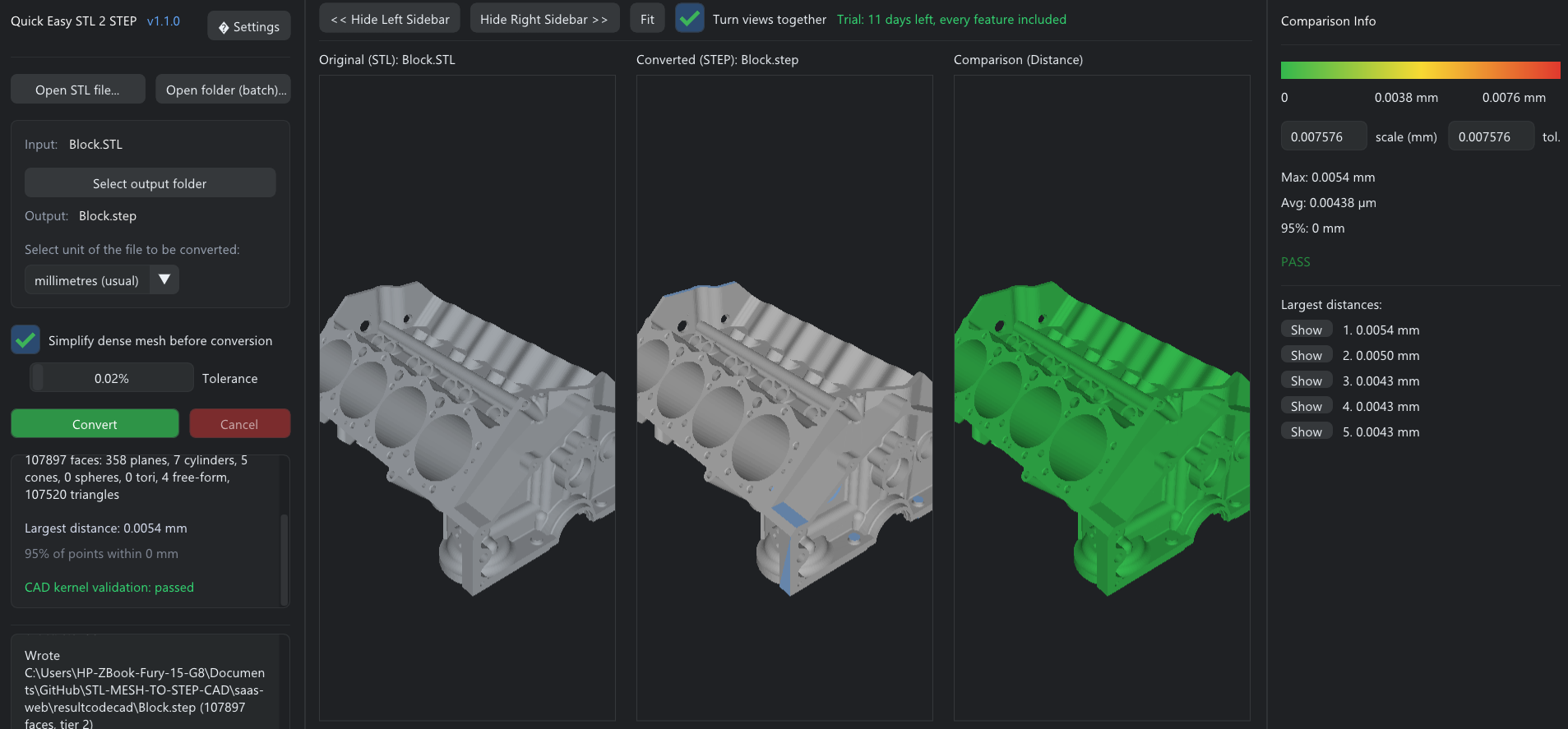The height and width of the screenshot is (729, 1568).
Task: Click Avg: 0.00438 µm value
Action: tap(1328, 202)
